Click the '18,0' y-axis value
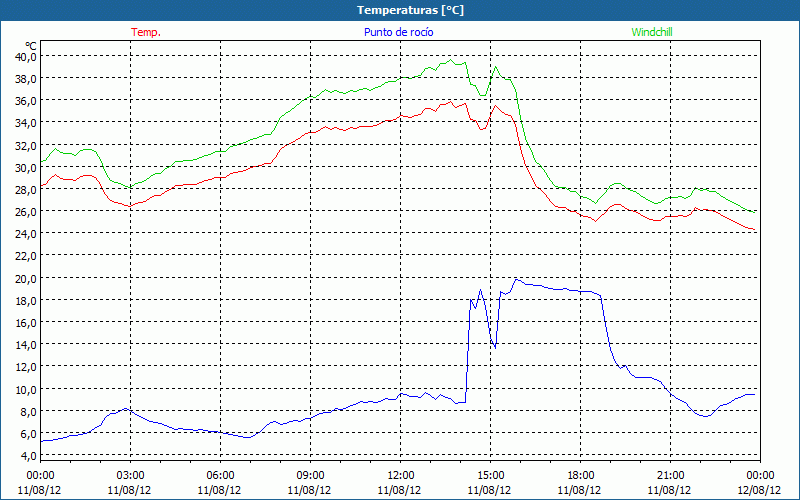This screenshot has width=800, height=500. click(26, 301)
